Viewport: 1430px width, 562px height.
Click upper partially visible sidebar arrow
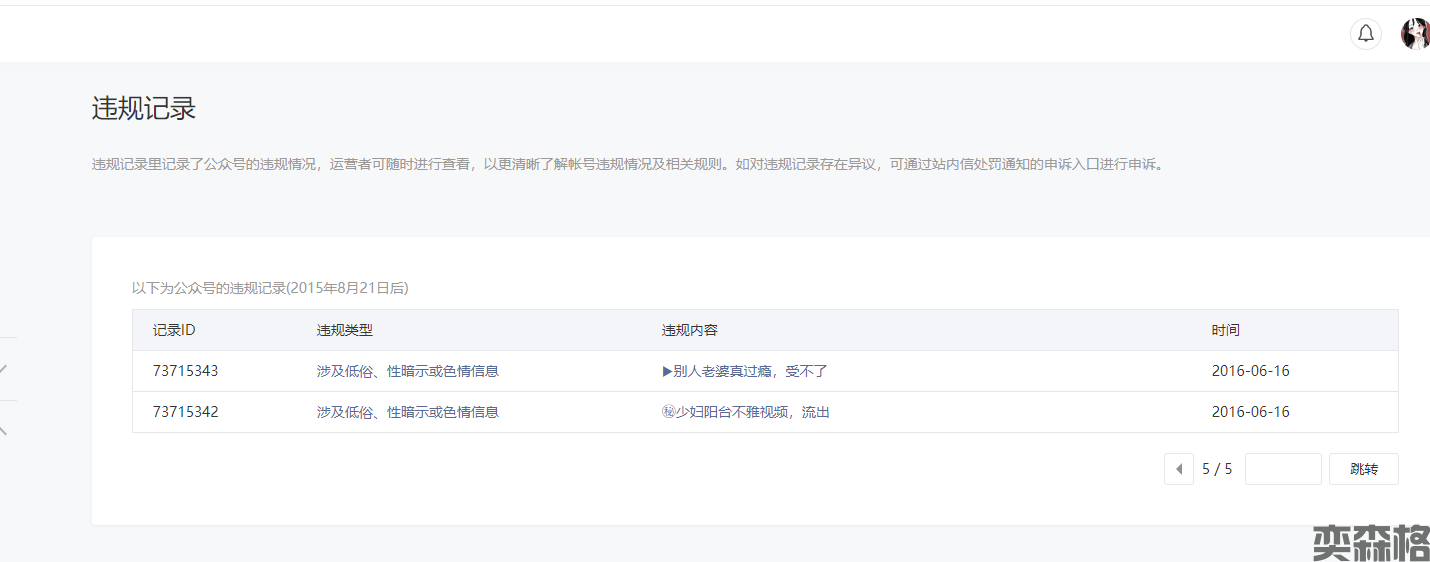(x=4, y=369)
